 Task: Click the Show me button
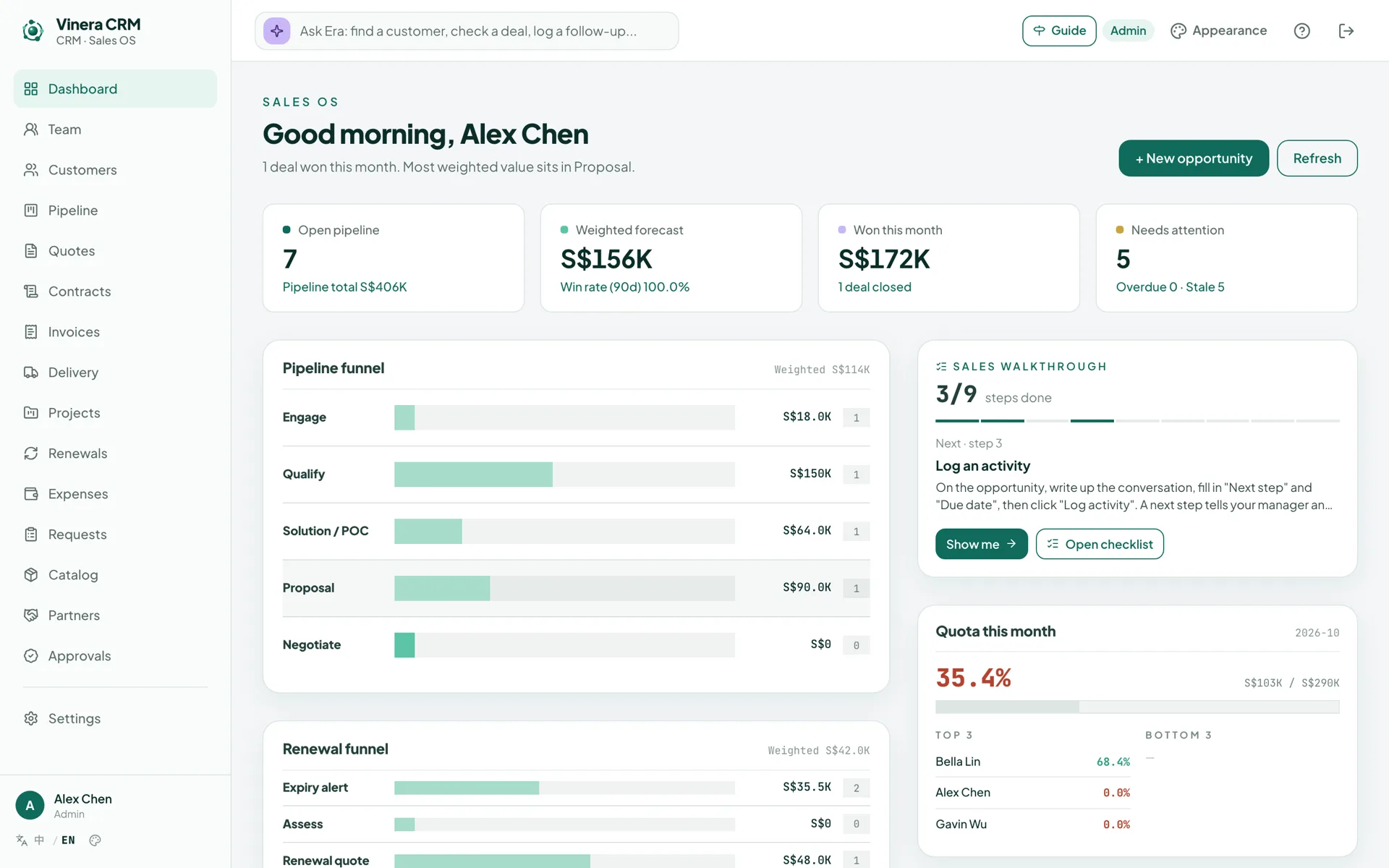point(981,544)
